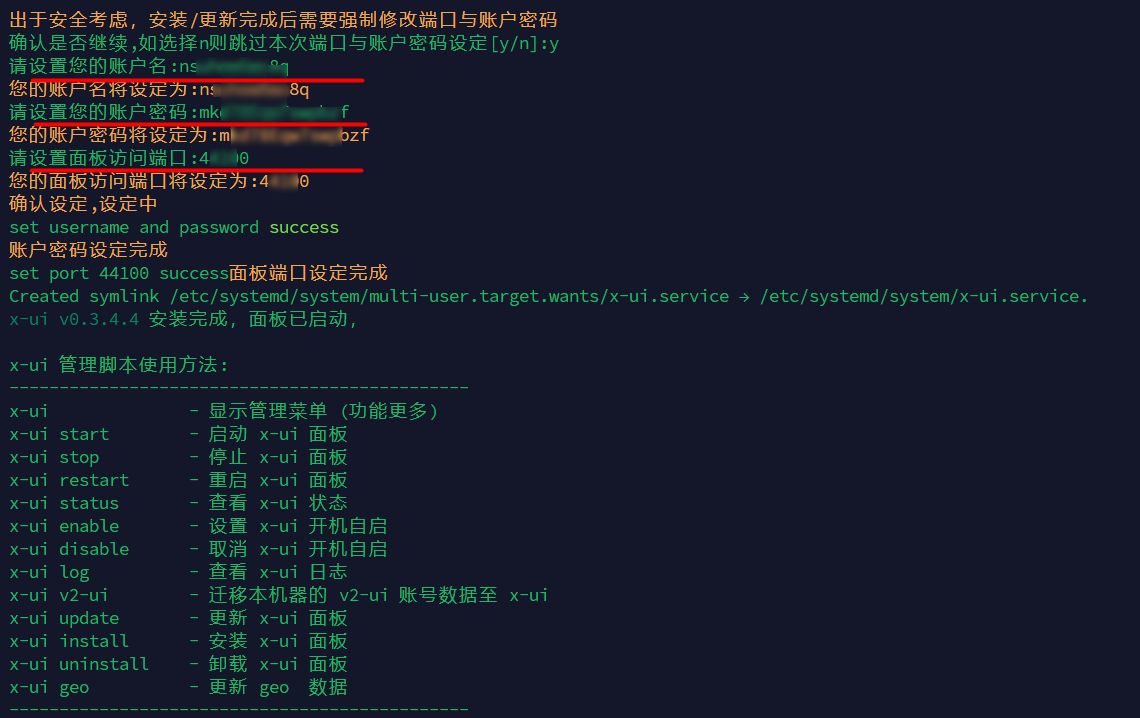Click the 'x-ui v0.3.4.4' version text

[x=74, y=319]
